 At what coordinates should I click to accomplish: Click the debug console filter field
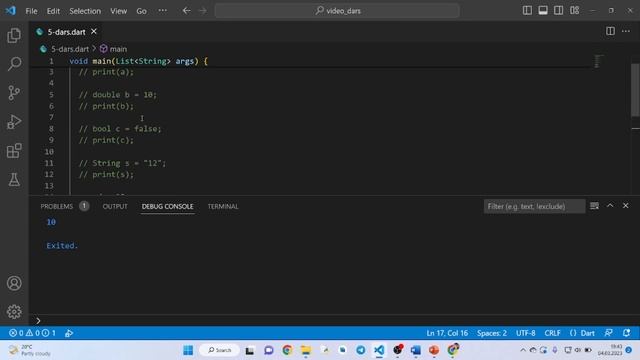click(534, 206)
